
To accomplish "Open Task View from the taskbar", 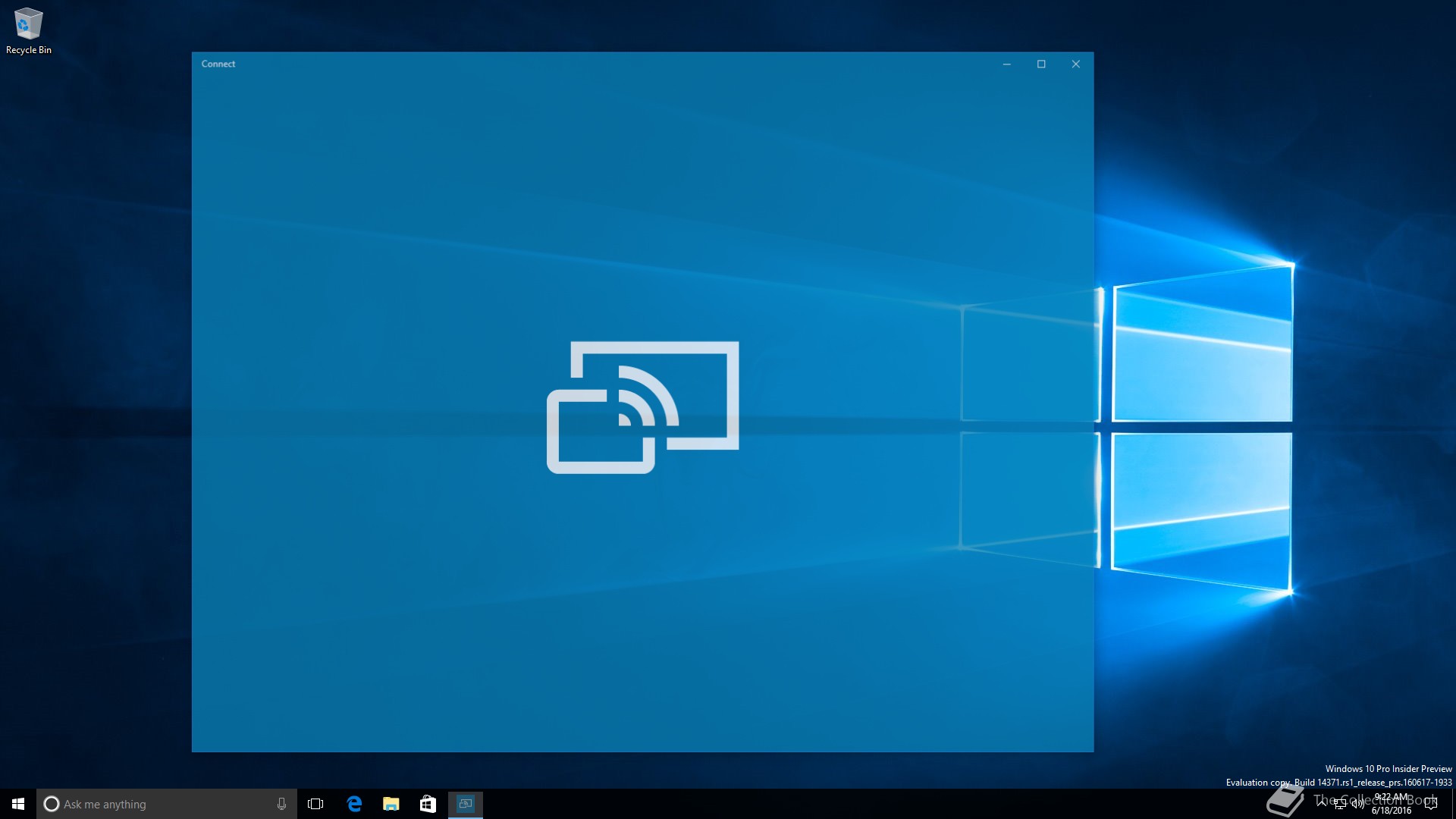I will [x=315, y=804].
